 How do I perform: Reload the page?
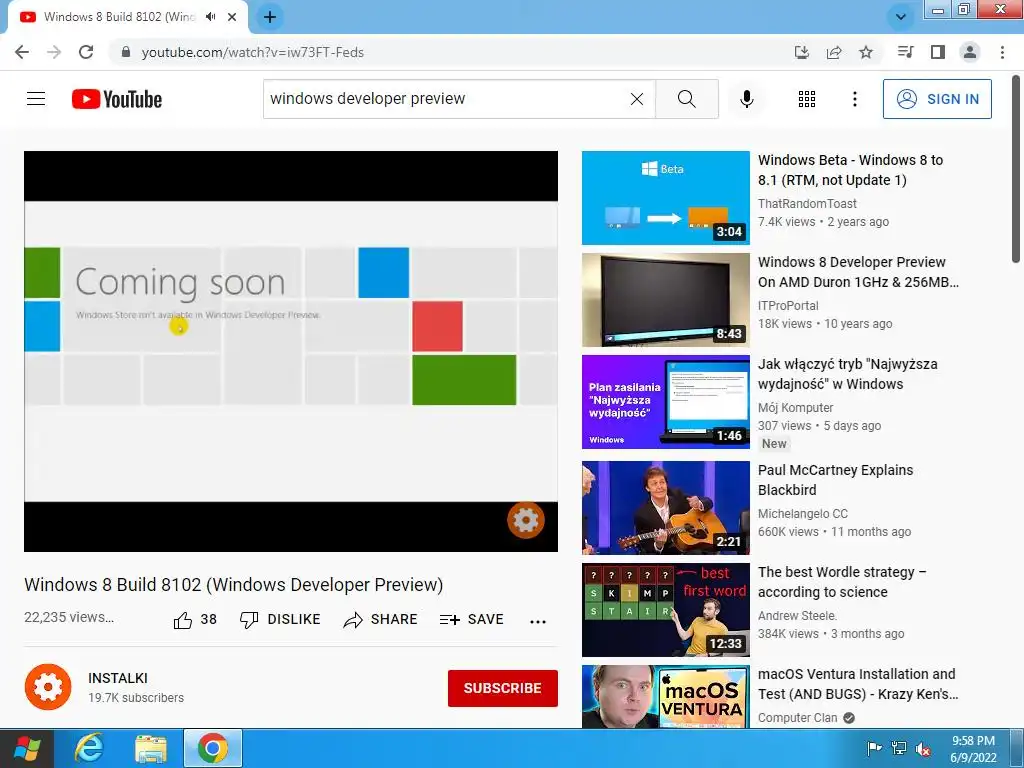[x=86, y=52]
